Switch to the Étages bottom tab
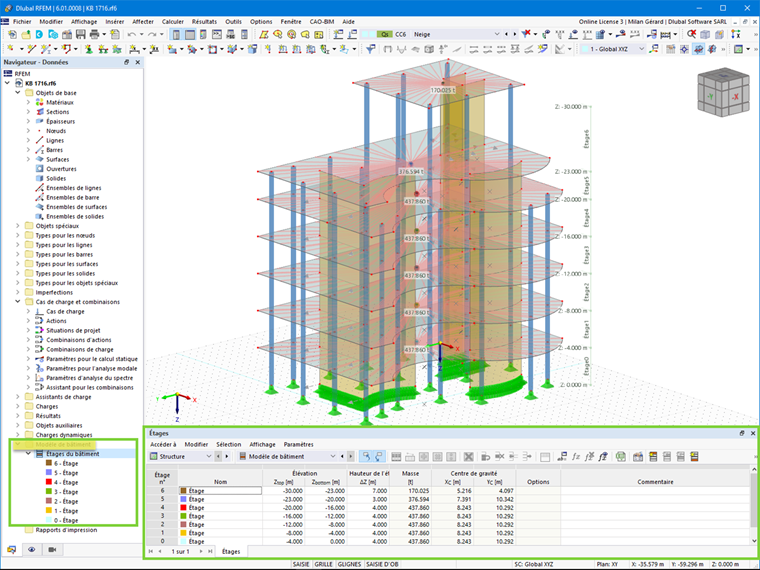Screen dimensions: 760x570 (231, 552)
